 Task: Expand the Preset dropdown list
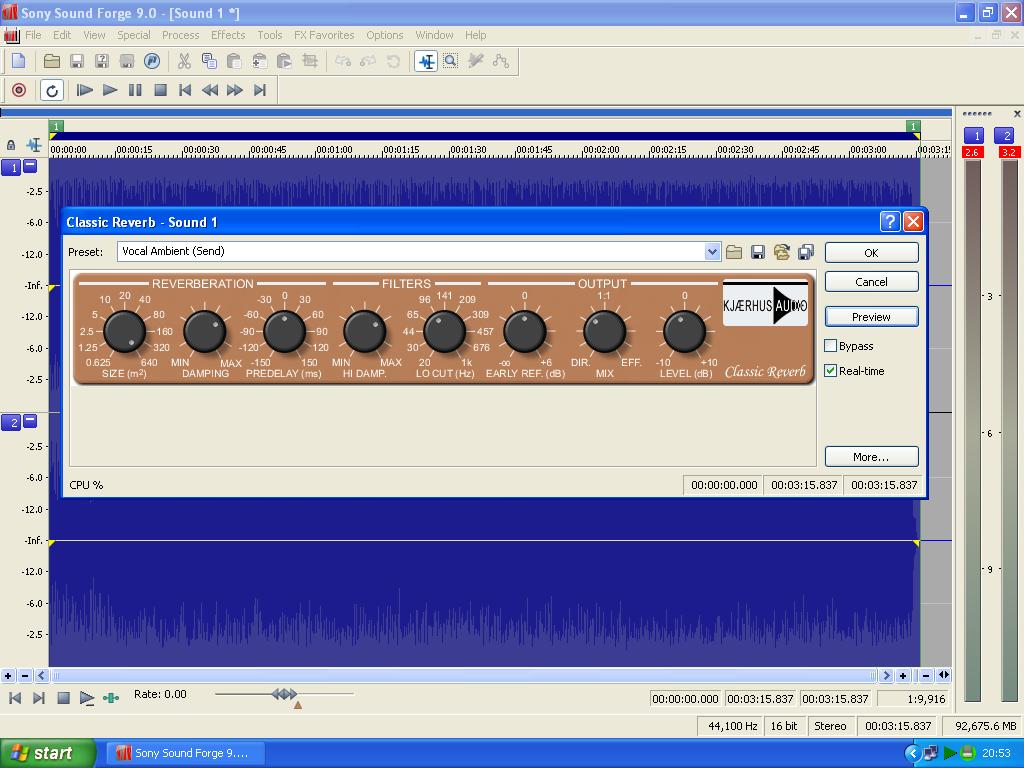[712, 252]
